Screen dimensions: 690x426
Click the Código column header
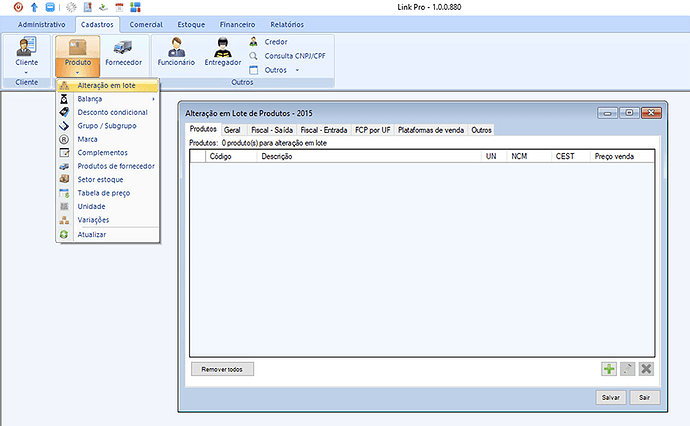point(231,156)
